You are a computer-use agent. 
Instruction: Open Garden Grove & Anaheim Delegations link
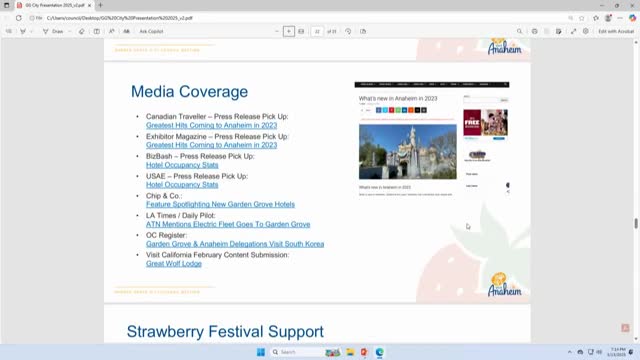tap(235, 244)
